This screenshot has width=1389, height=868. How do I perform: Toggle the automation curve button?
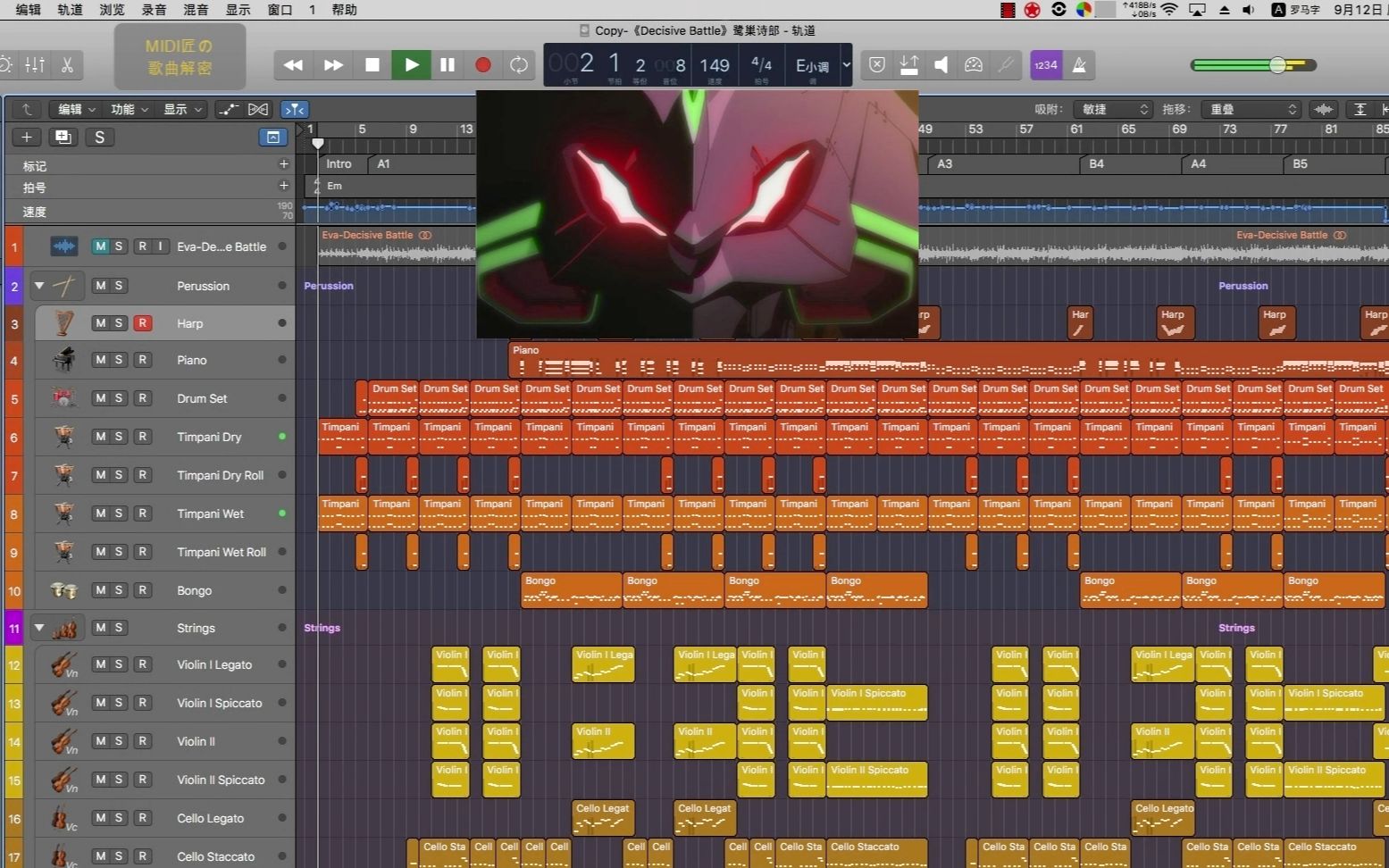point(229,109)
